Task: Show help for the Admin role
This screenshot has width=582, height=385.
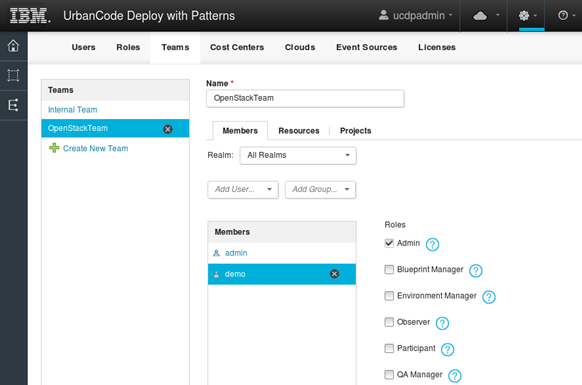Action: click(x=432, y=244)
